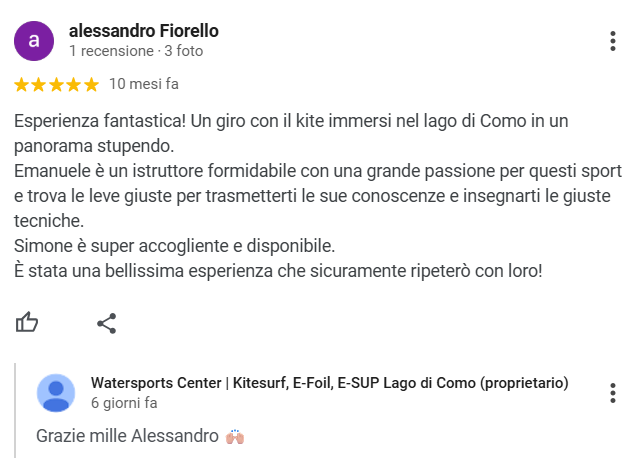Click the third star of the rating
The width and height of the screenshot is (631, 475).
[57, 84]
